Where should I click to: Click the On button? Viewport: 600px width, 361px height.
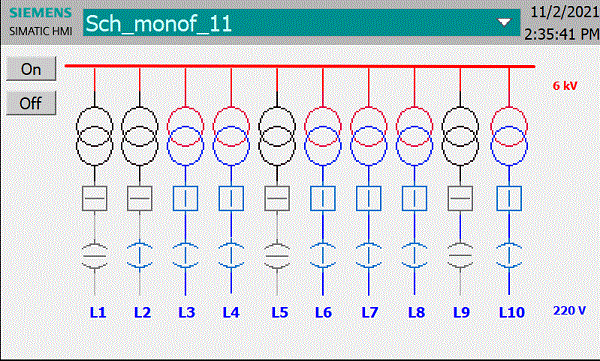pos(31,69)
